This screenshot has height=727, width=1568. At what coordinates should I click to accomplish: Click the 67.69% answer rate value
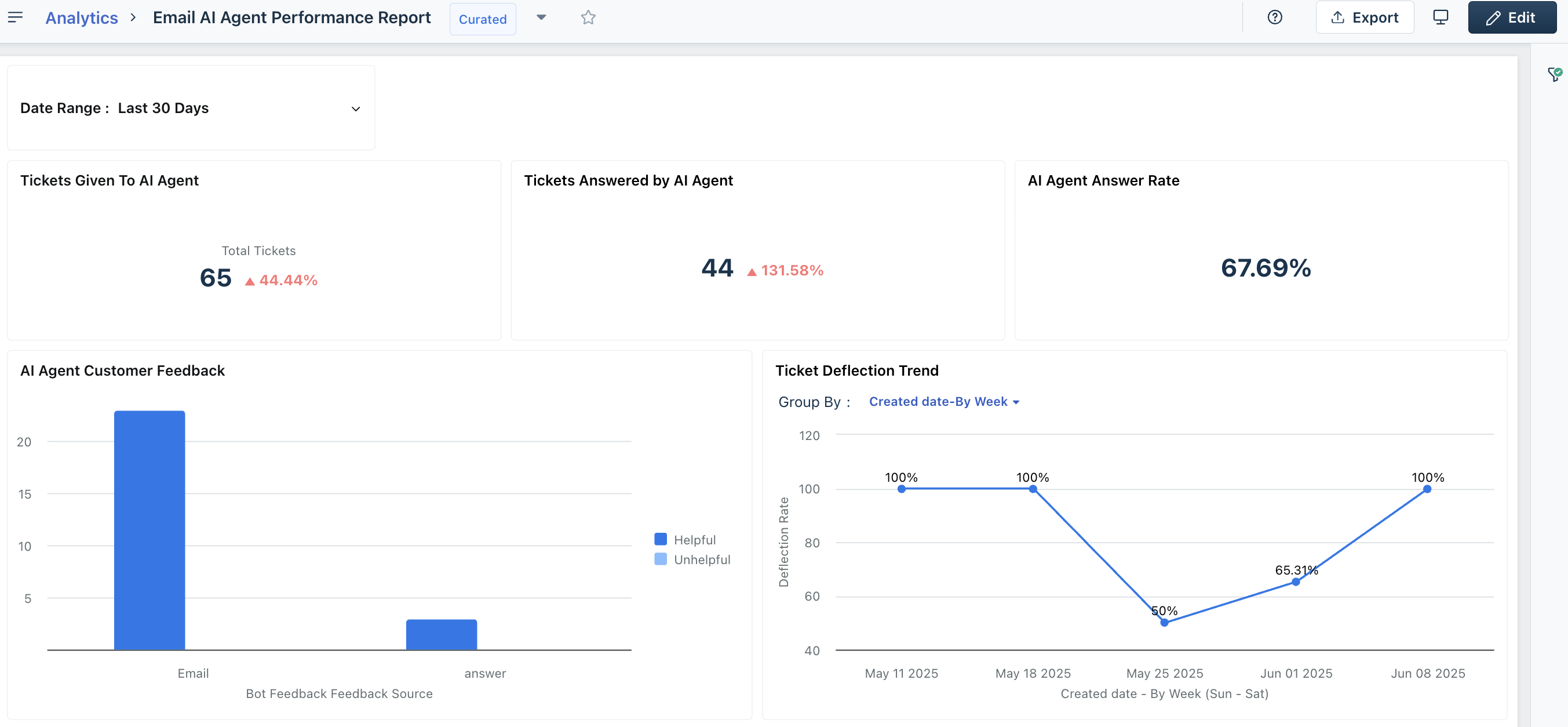1266,268
